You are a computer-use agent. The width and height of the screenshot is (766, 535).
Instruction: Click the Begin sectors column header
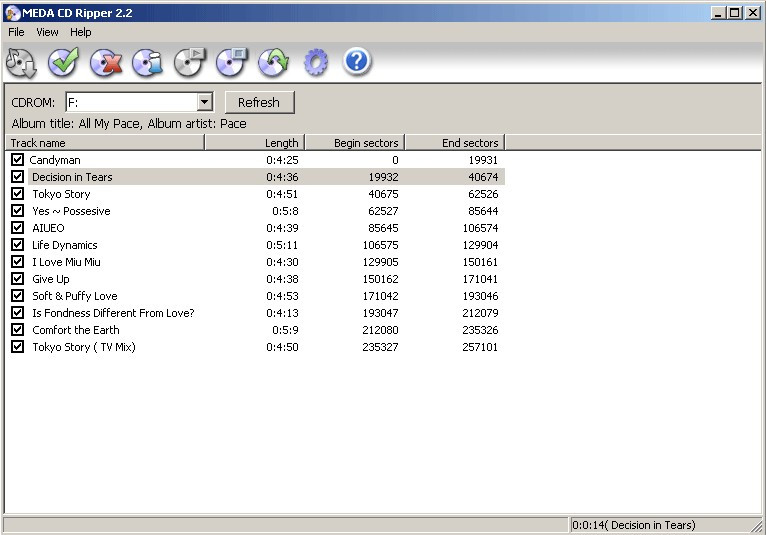355,143
